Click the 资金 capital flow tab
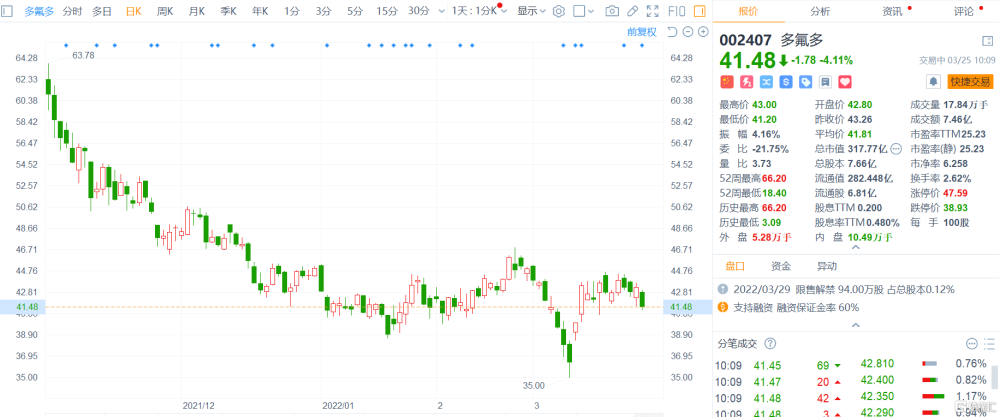This screenshot has height=417, width=1000. 781,266
